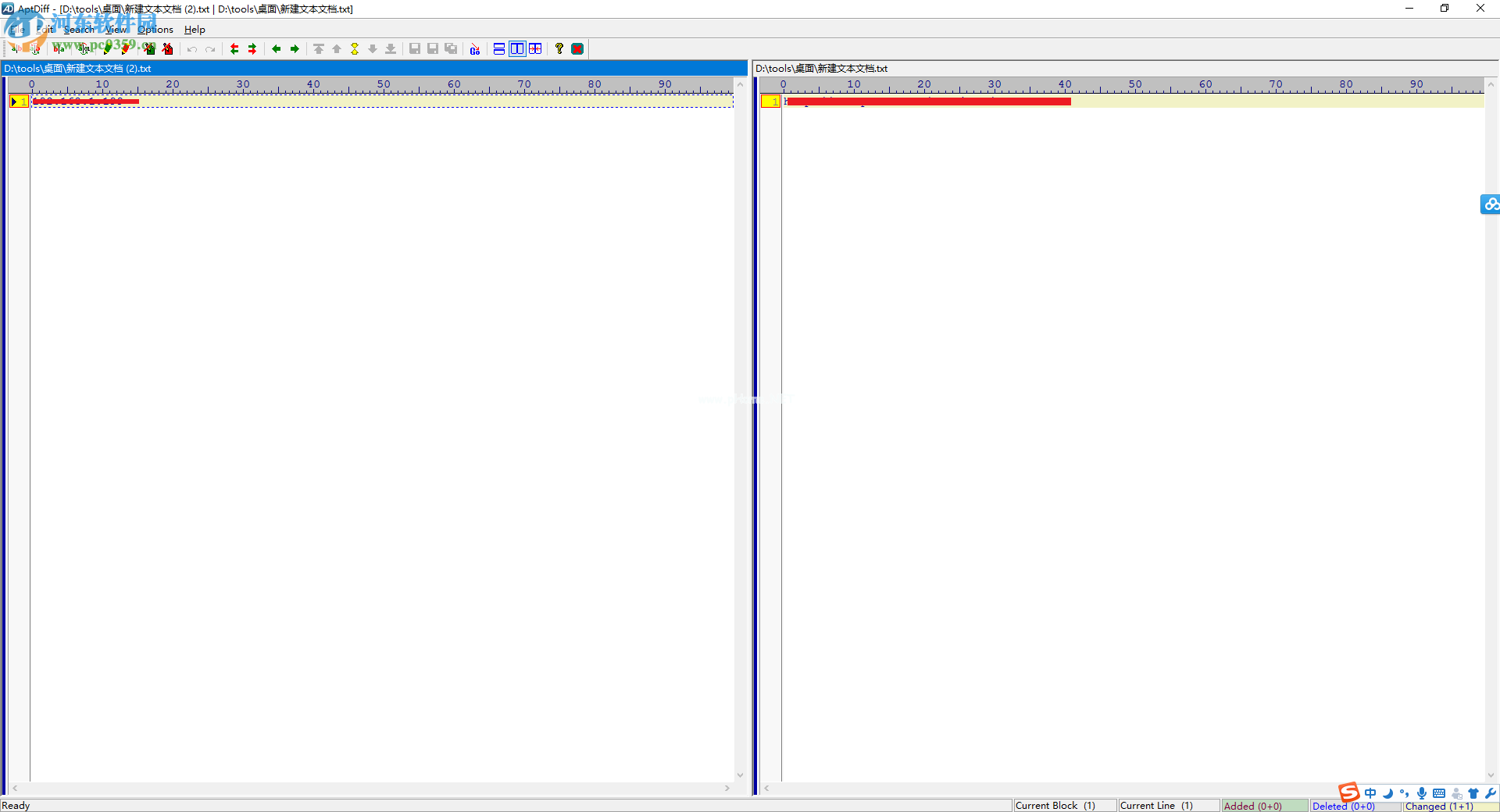Click the crossed-out green file icon
The image size is (1500, 812).
point(149,48)
